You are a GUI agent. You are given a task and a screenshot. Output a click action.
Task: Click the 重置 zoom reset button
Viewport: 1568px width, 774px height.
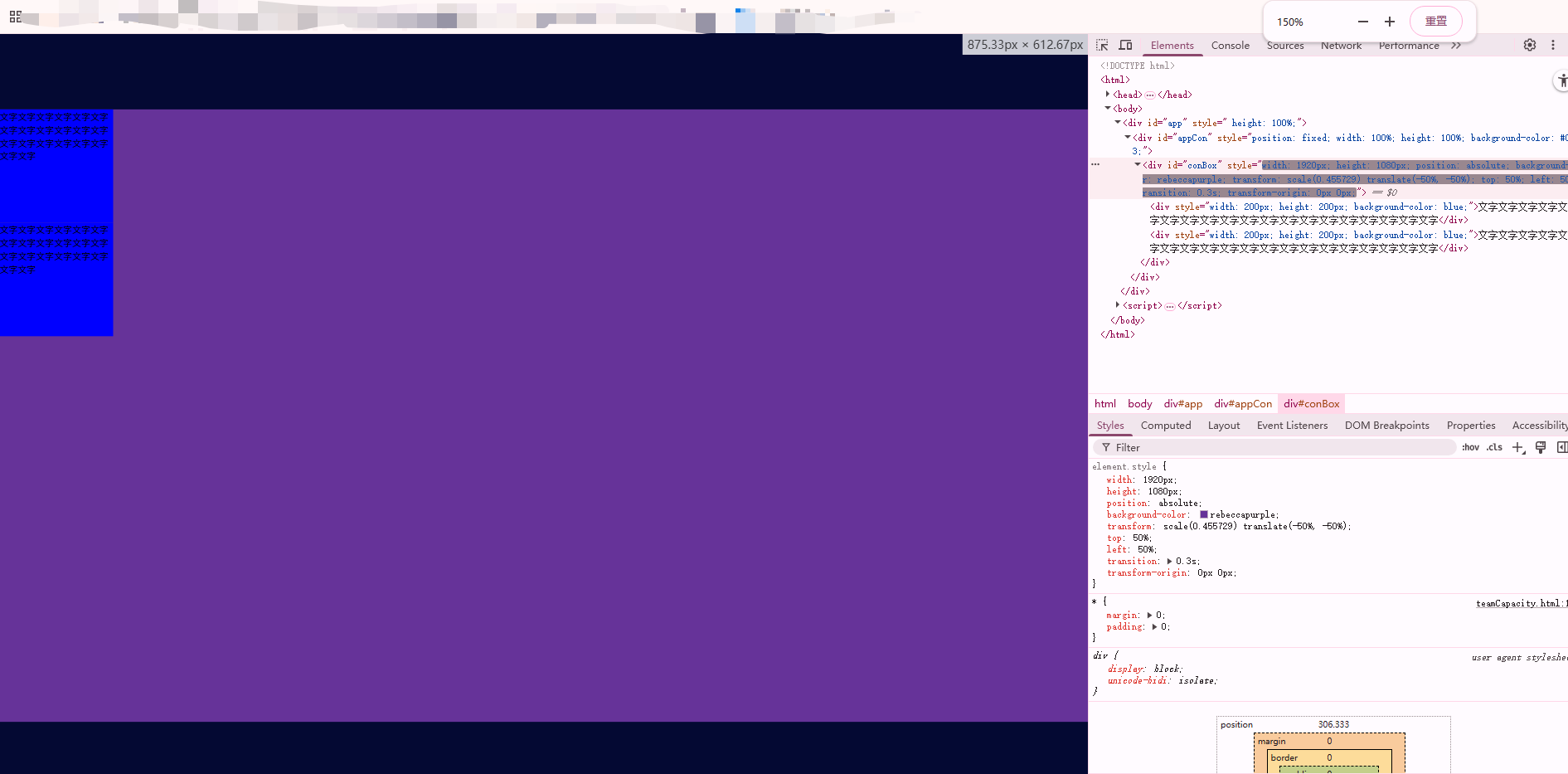tap(1436, 22)
